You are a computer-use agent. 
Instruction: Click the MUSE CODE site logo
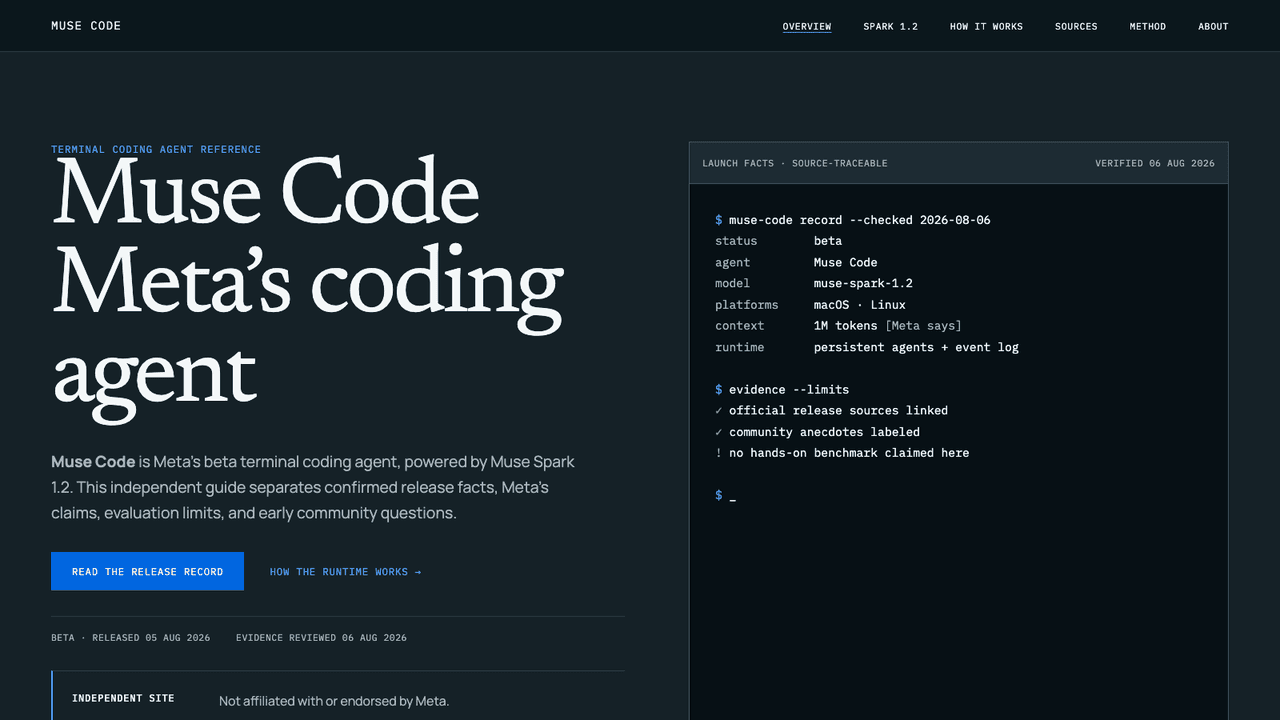click(x=86, y=26)
